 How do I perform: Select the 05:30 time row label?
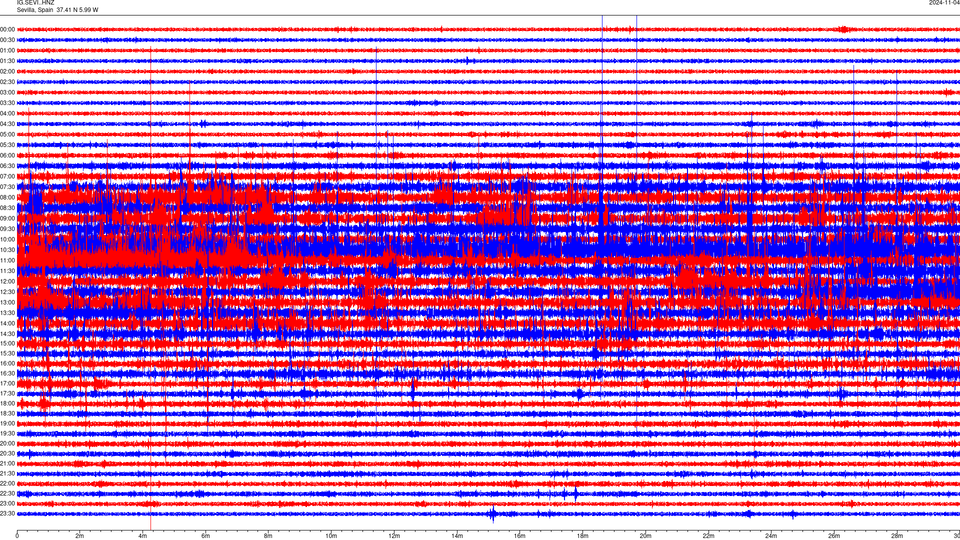(x=7, y=144)
